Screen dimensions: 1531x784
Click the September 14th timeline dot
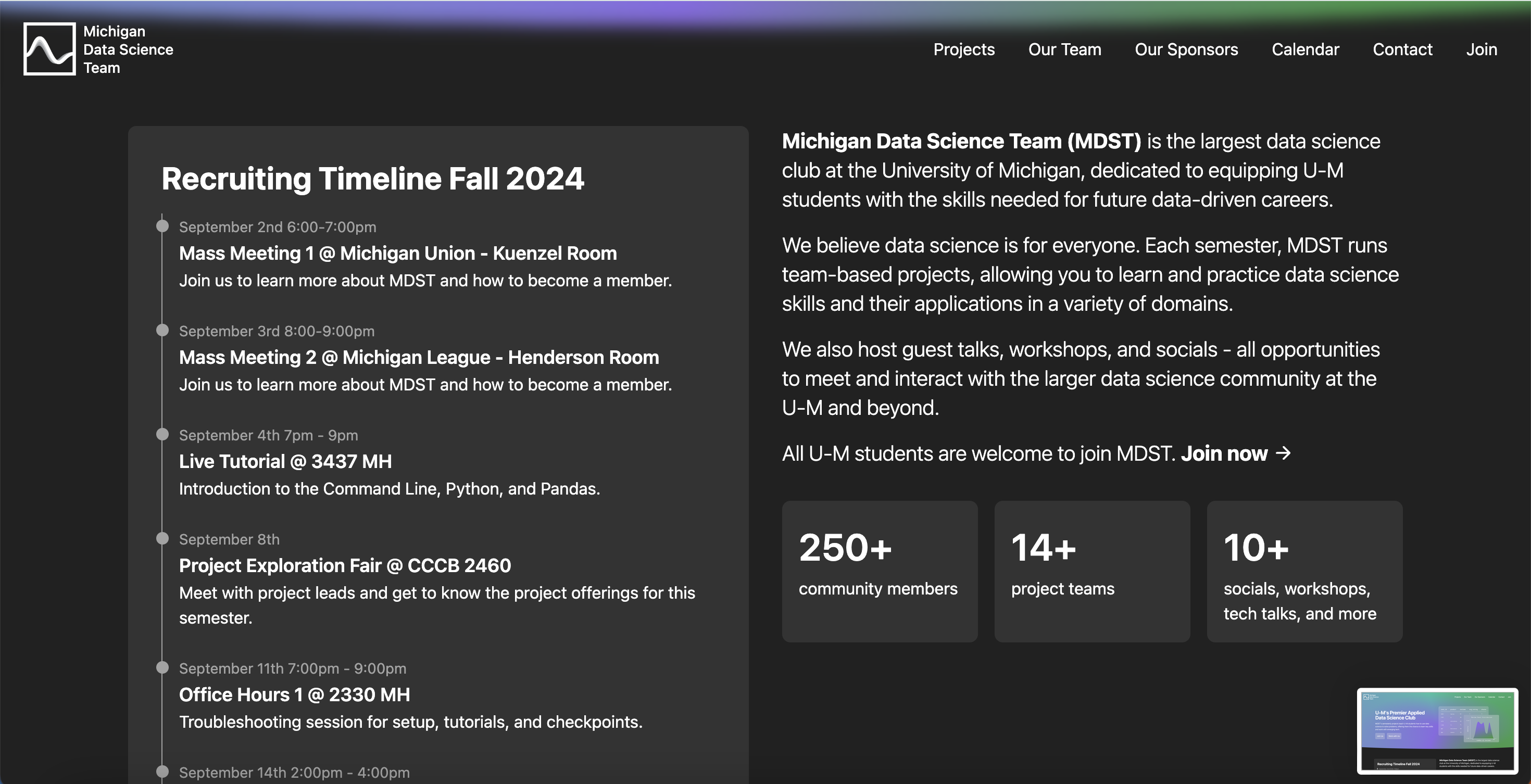[162, 772]
